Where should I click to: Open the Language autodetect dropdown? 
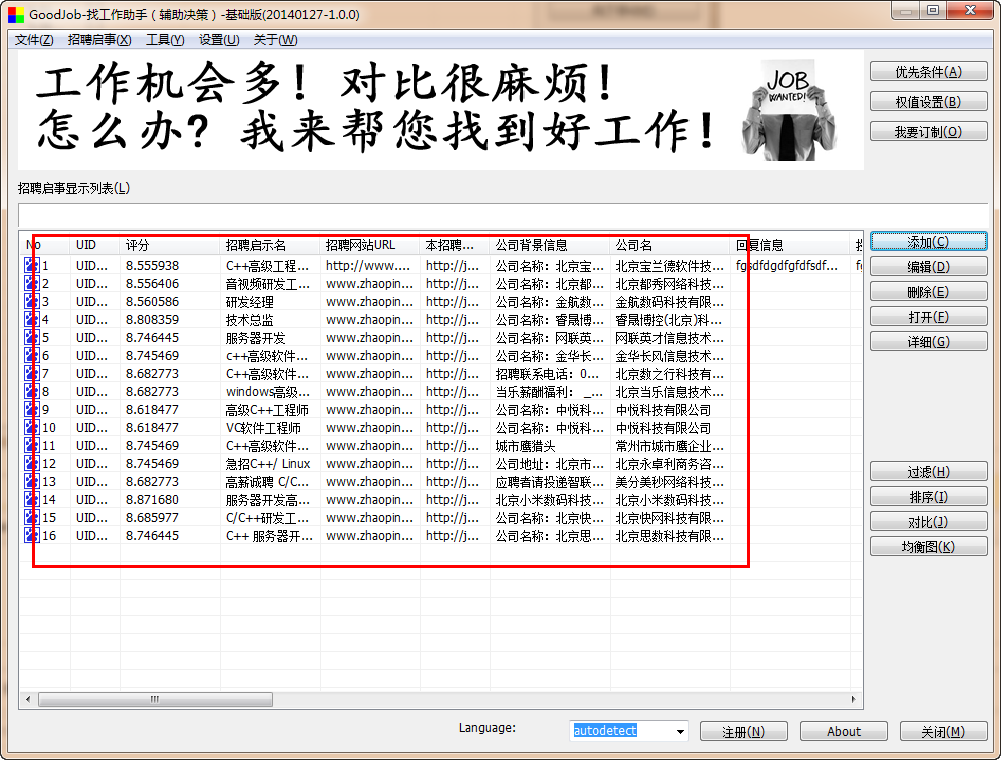coord(681,731)
